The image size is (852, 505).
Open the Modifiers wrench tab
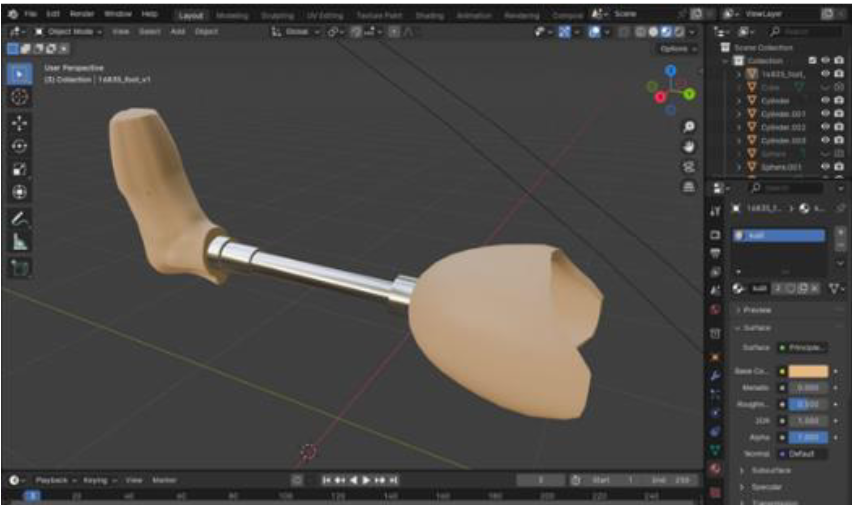(715, 376)
